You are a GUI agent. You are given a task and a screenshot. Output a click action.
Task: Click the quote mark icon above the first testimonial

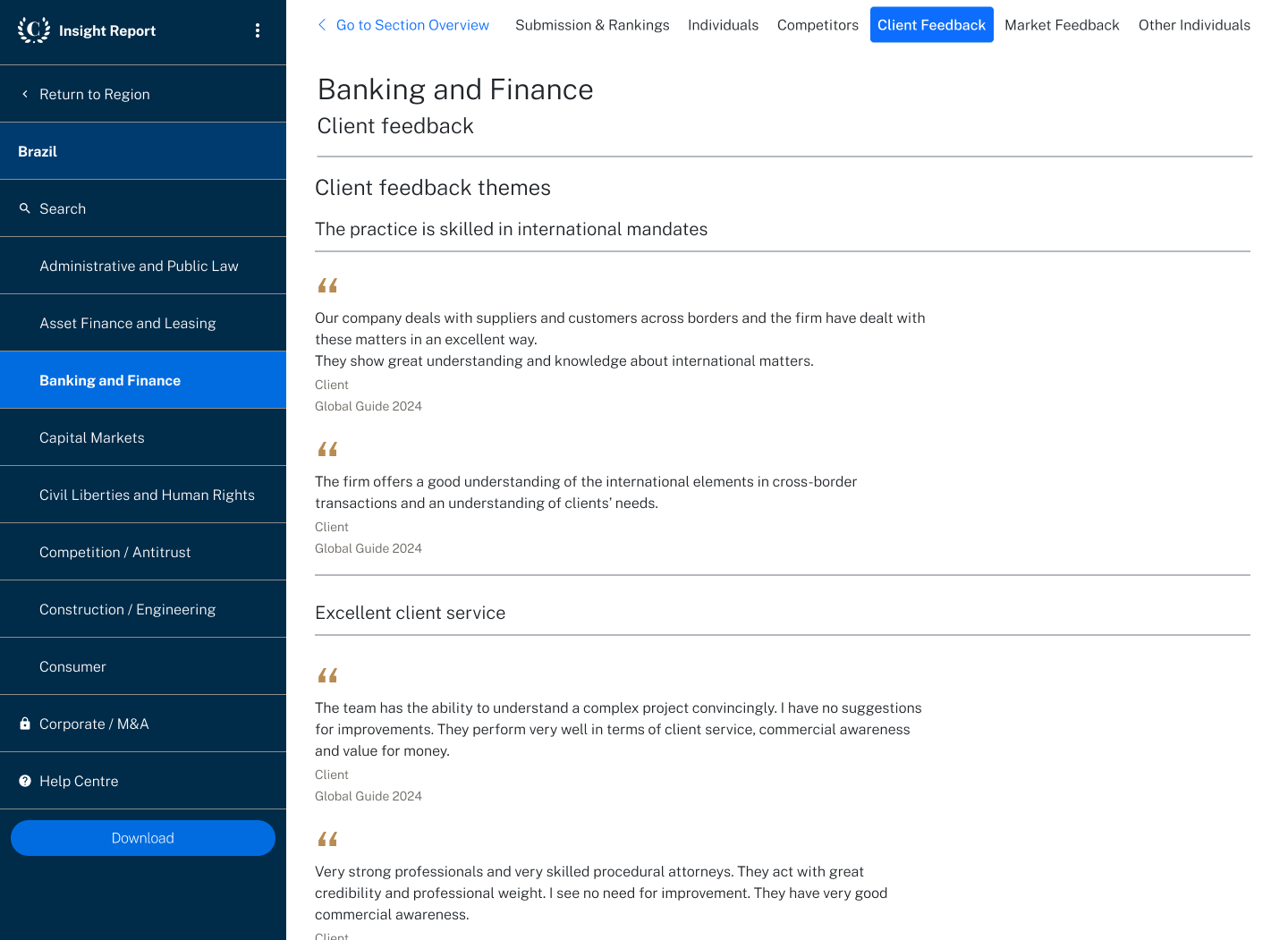tap(327, 285)
